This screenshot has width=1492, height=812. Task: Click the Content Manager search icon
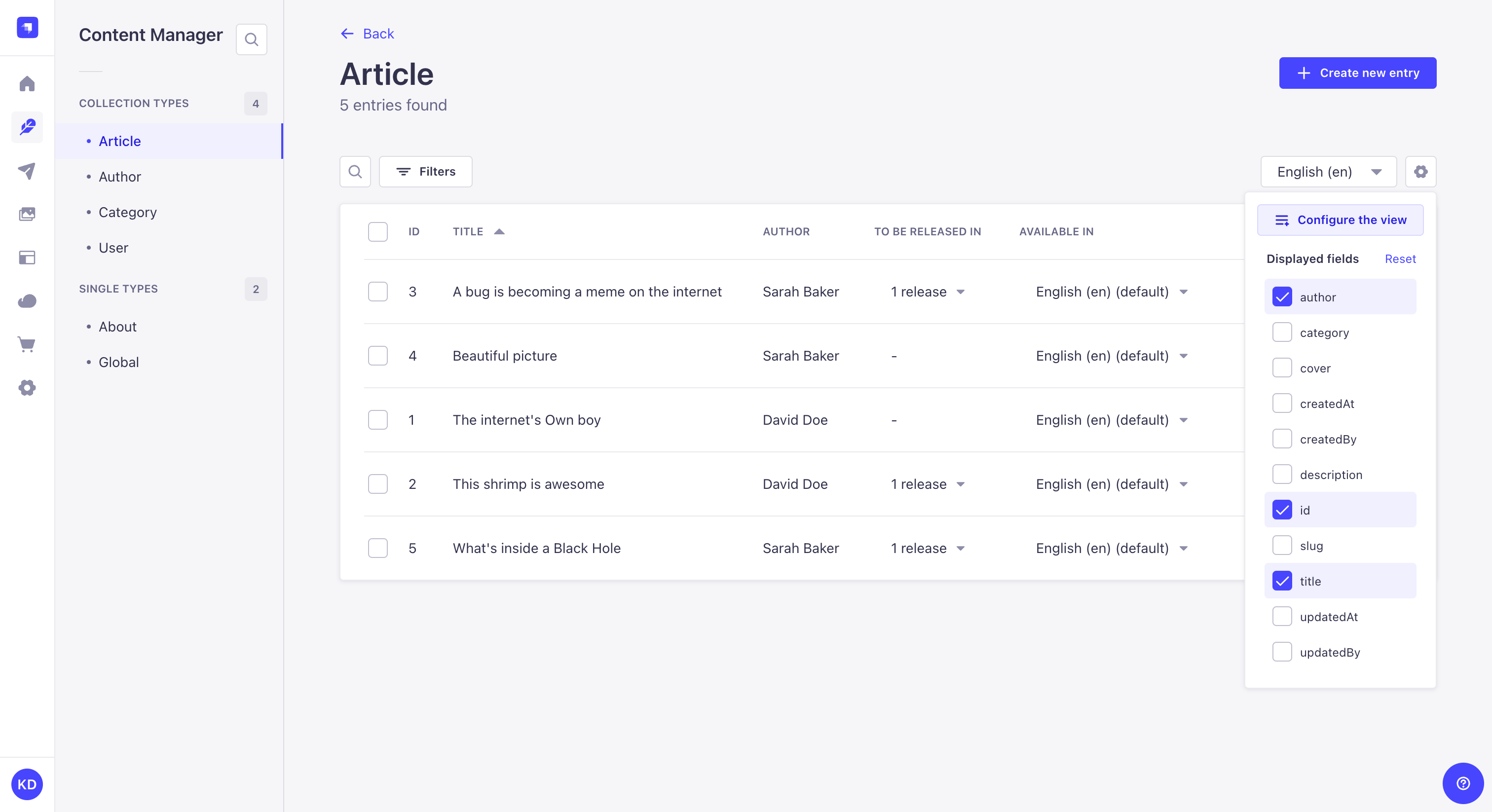[x=252, y=39]
